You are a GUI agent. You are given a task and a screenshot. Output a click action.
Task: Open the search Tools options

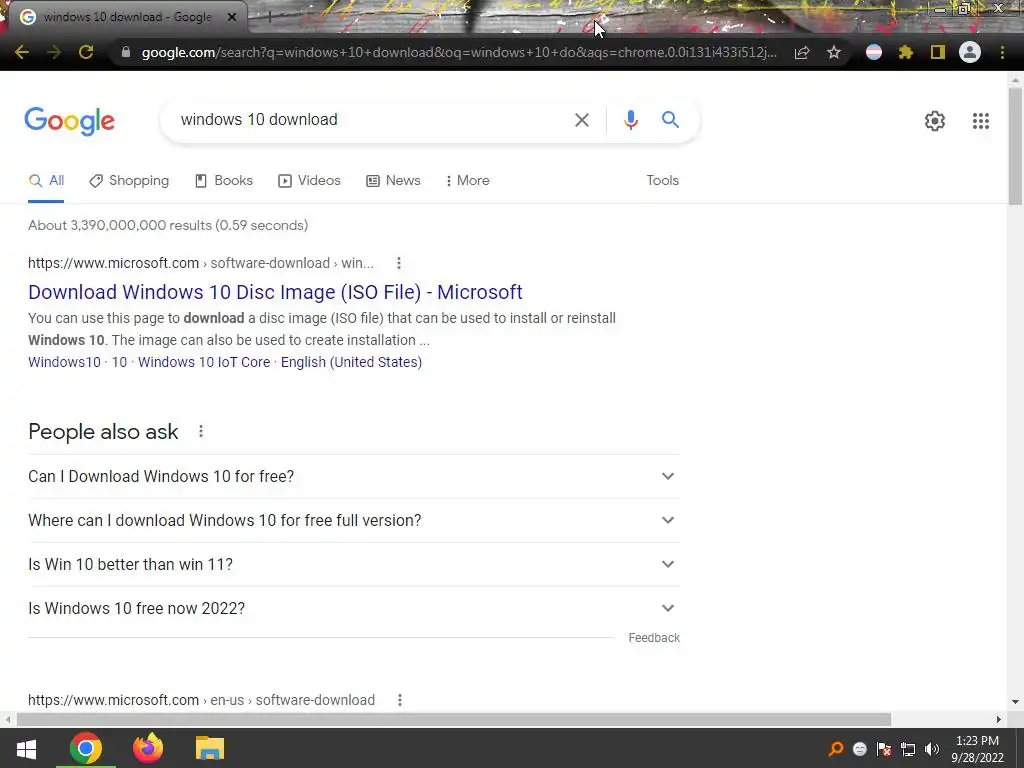coord(662,180)
